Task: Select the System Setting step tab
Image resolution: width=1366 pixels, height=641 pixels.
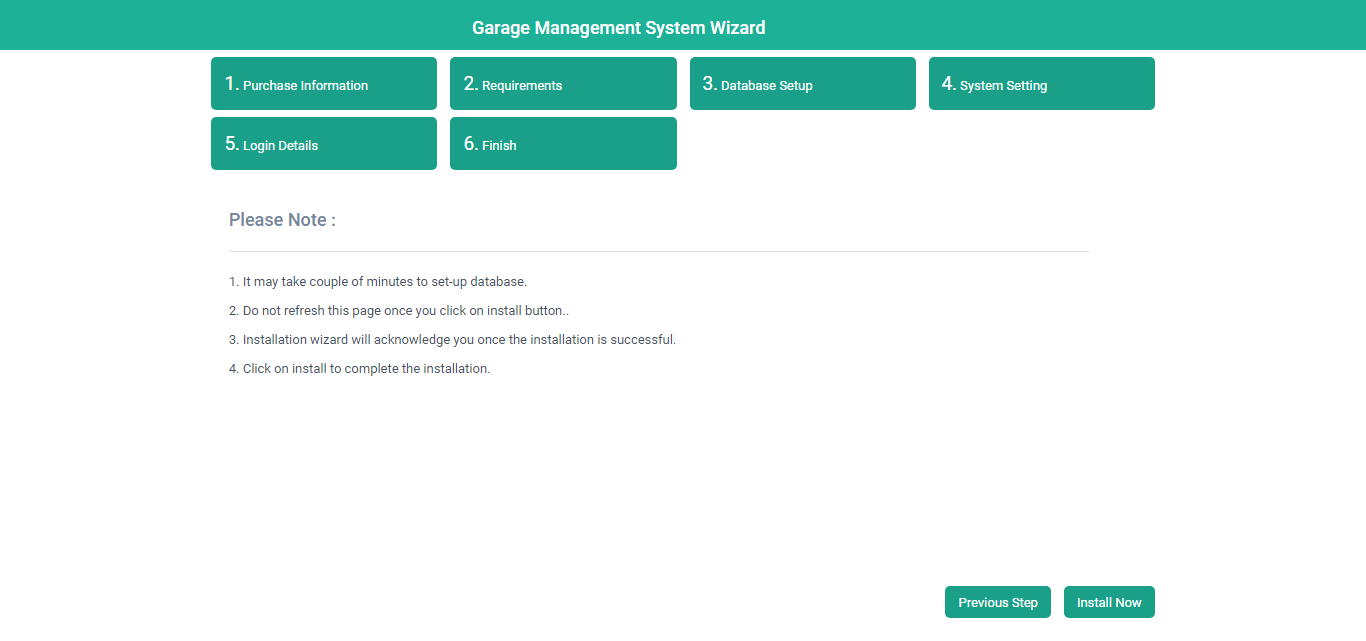Action: [x=1041, y=84]
